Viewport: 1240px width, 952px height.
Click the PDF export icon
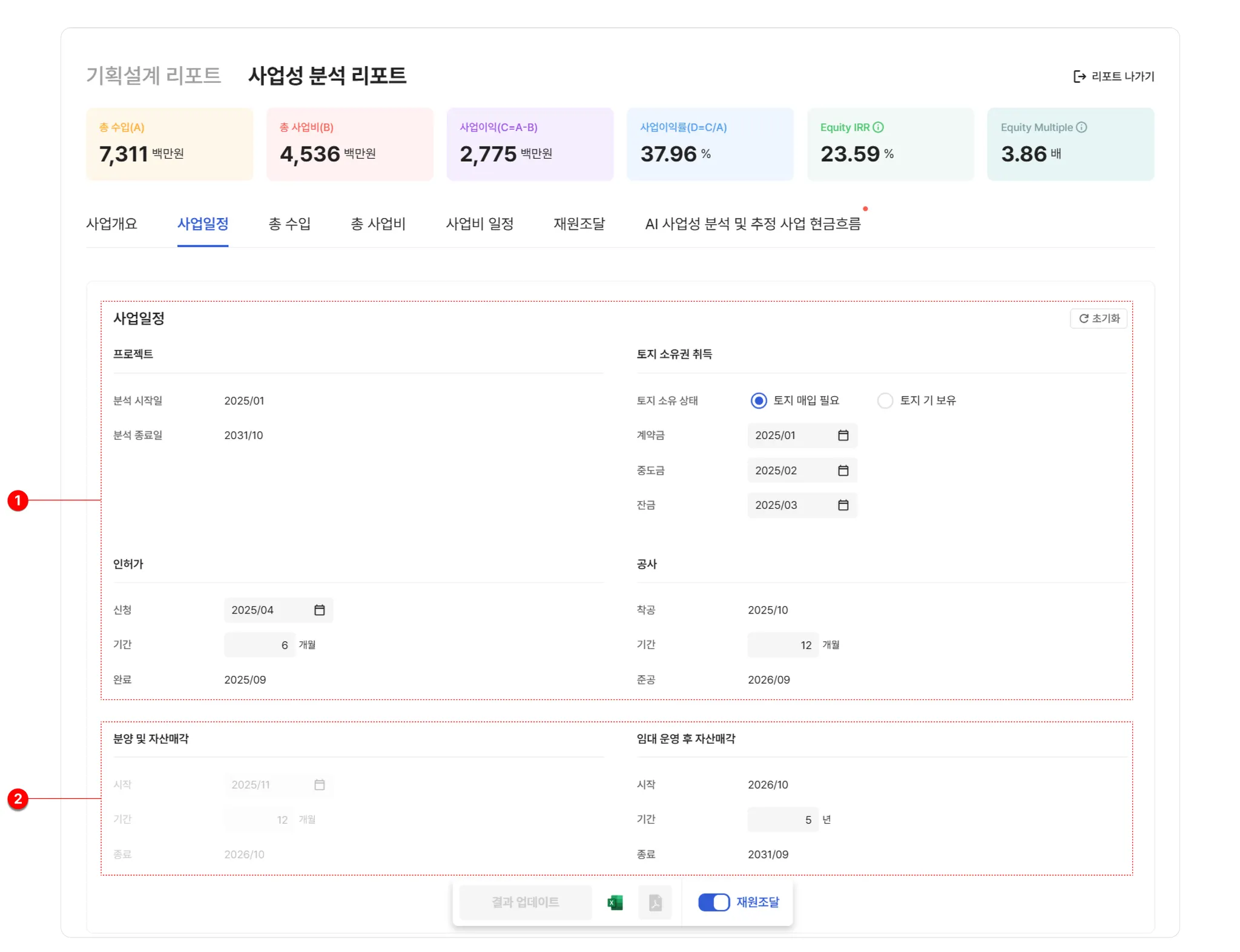655,902
